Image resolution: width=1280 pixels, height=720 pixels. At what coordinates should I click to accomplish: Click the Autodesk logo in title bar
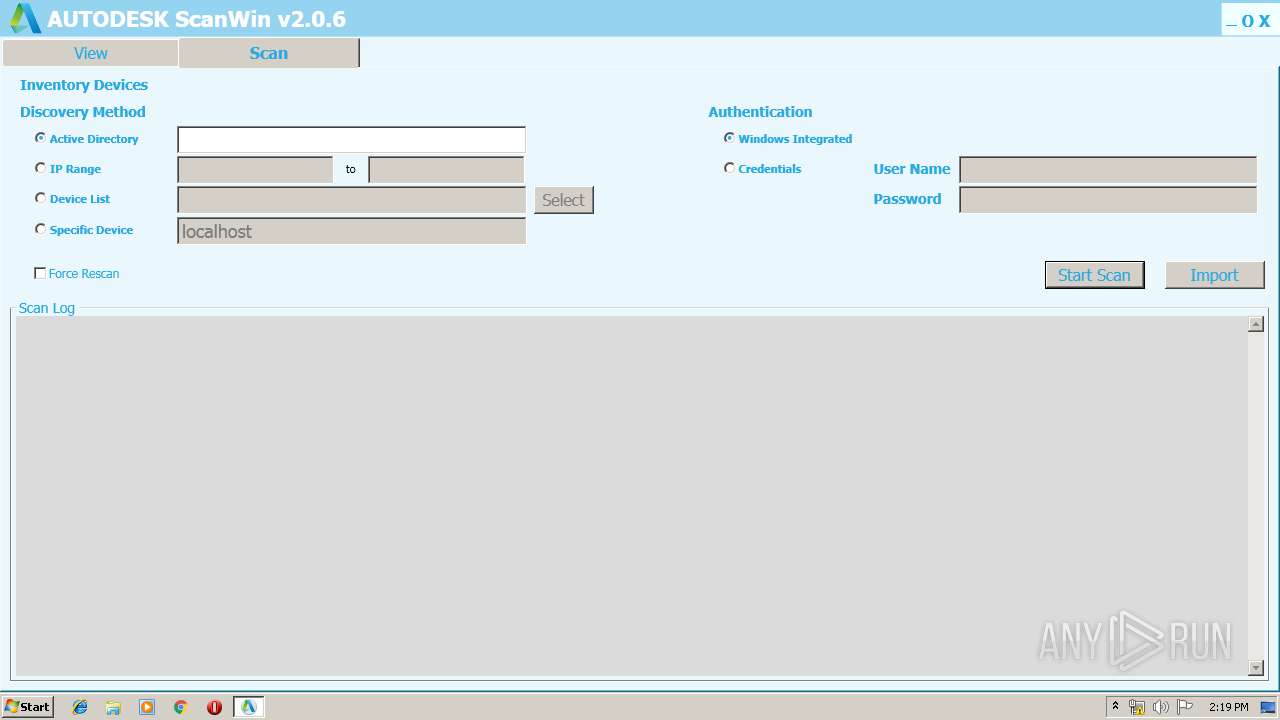[x=25, y=18]
